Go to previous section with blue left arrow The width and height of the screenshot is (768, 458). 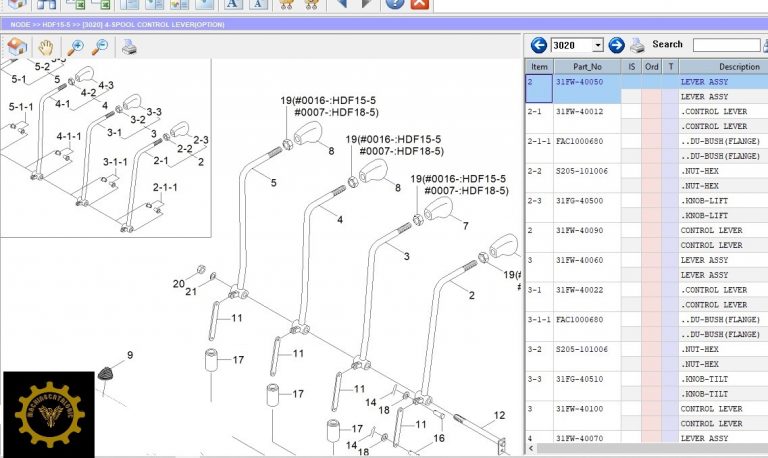coord(539,45)
